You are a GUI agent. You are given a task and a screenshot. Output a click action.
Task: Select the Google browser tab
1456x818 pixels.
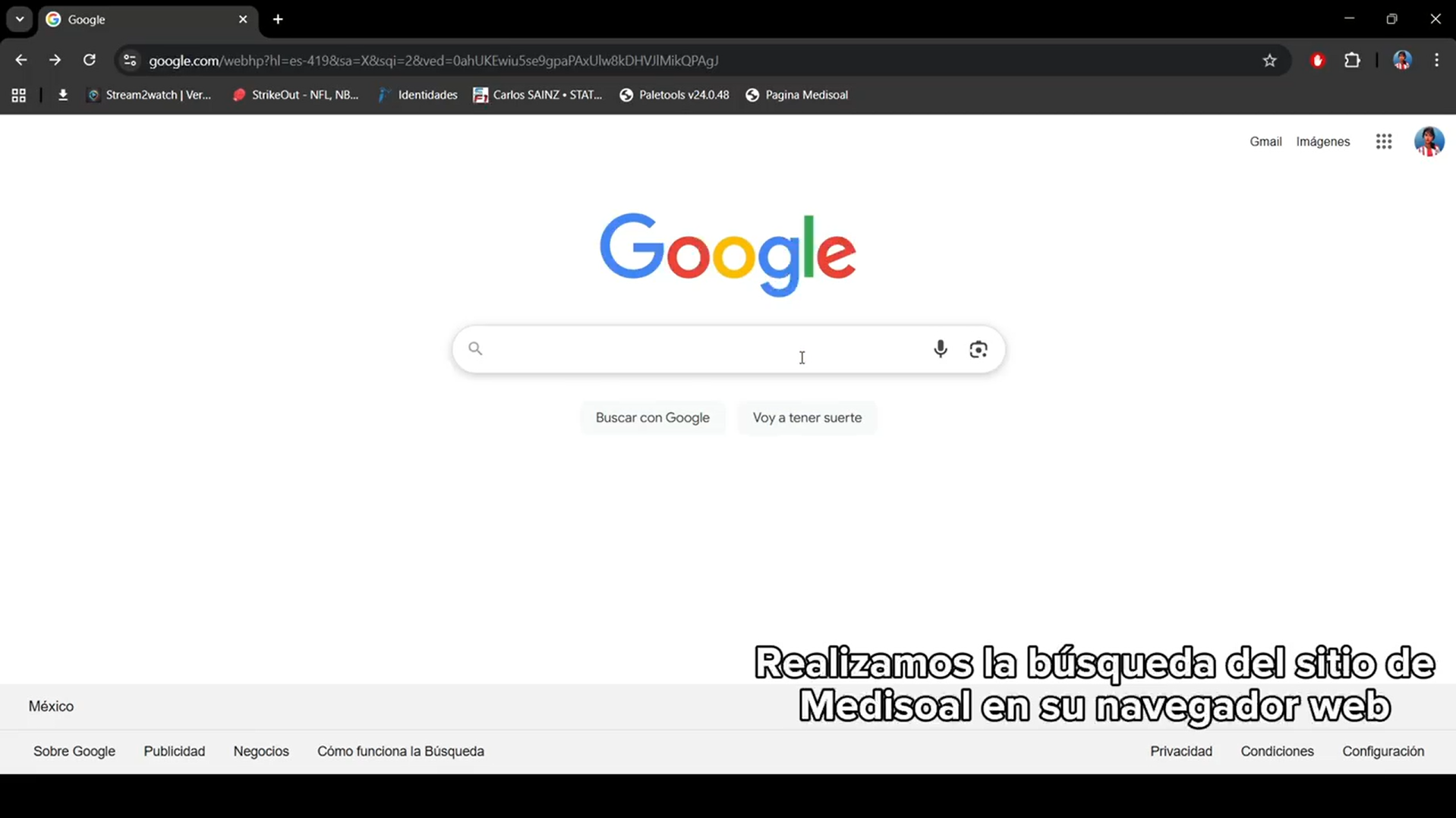pyautogui.click(x=147, y=20)
